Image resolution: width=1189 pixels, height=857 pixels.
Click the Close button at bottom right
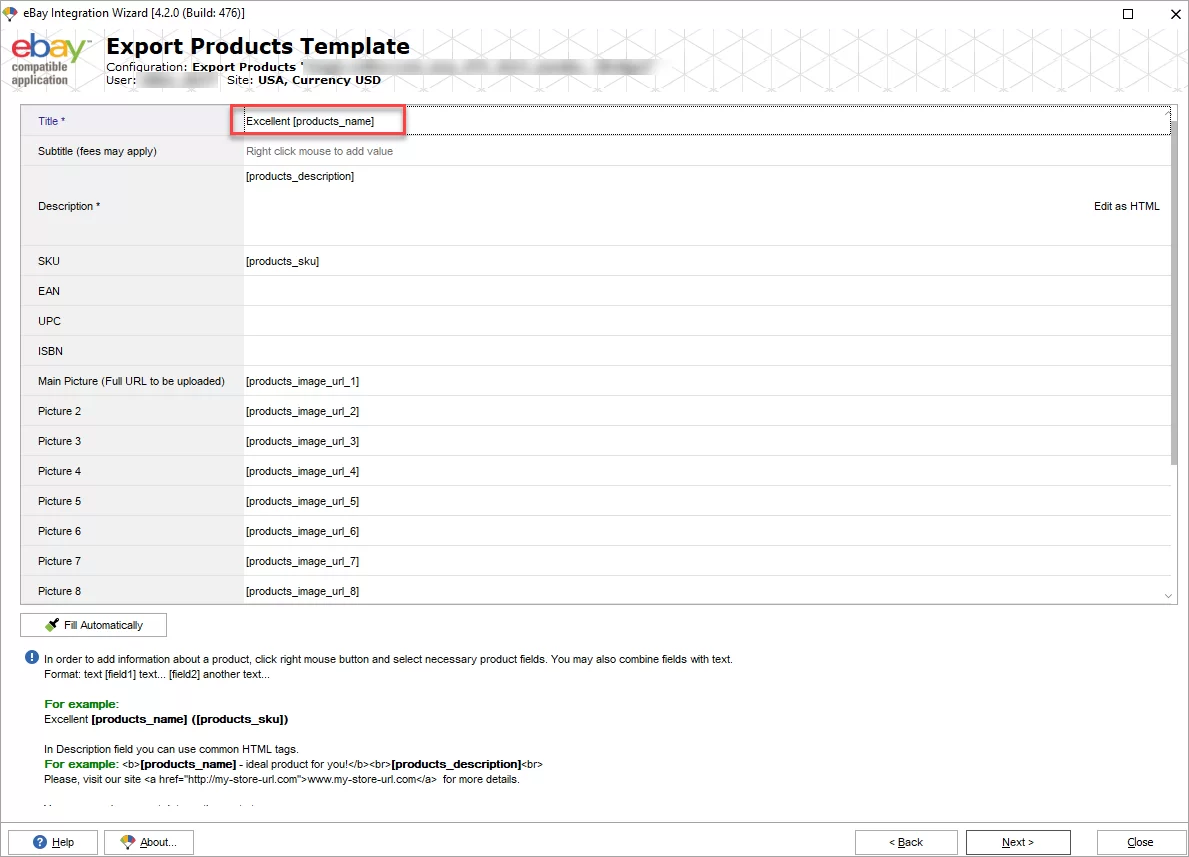pos(1141,842)
